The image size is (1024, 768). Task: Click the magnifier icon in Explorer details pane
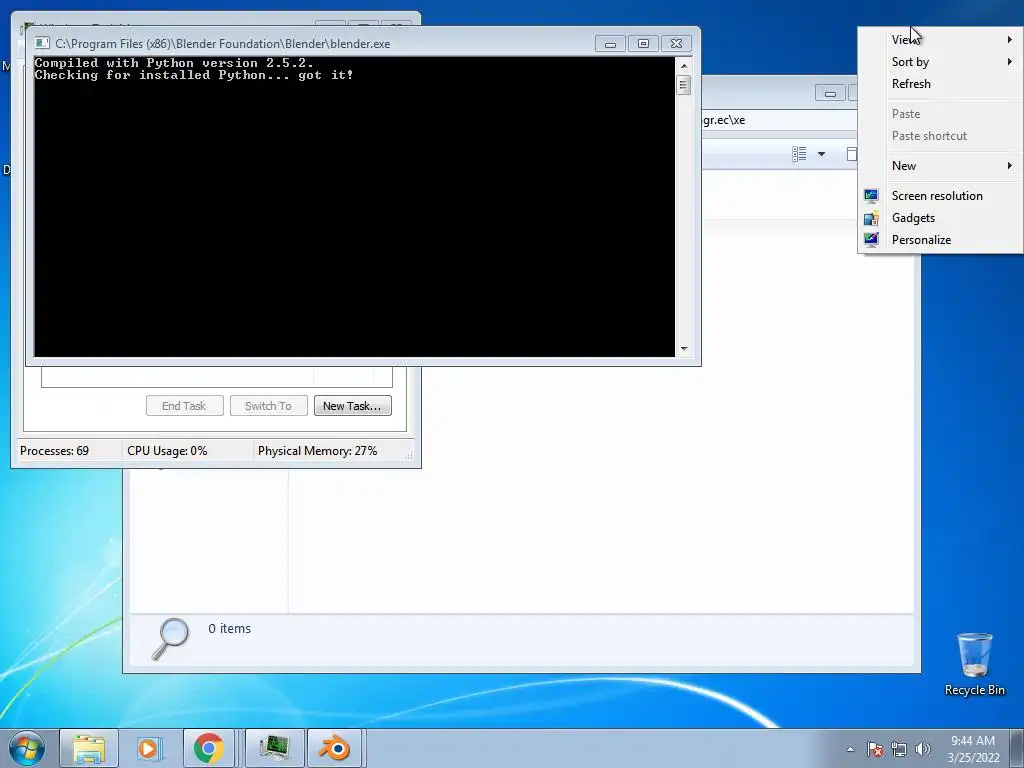(x=170, y=639)
